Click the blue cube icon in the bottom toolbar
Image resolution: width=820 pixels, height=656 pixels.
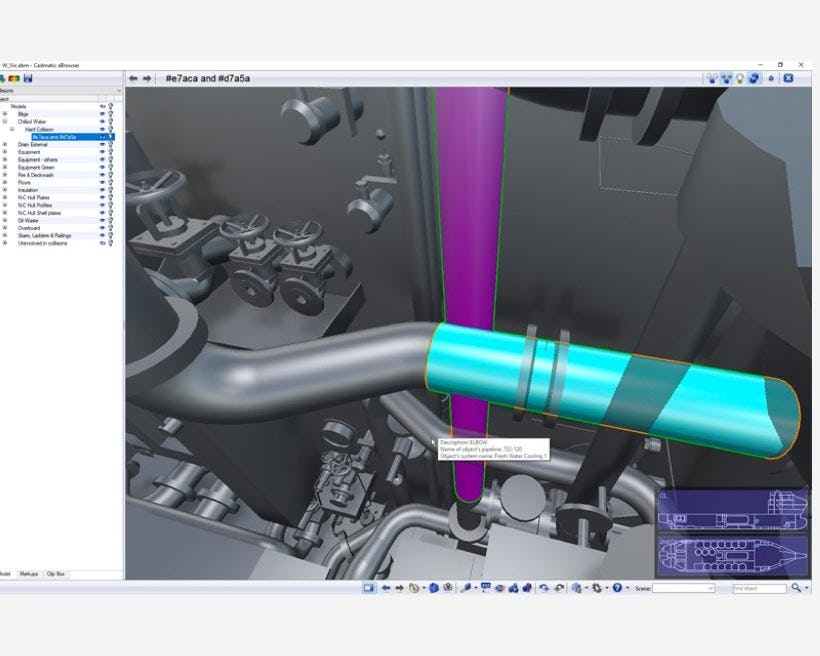[x=434, y=588]
